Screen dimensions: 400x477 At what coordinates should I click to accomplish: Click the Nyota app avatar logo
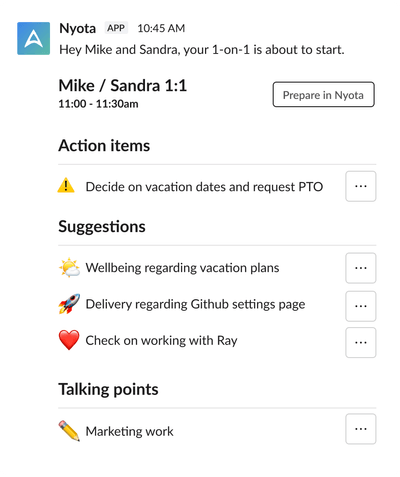pos(34,38)
